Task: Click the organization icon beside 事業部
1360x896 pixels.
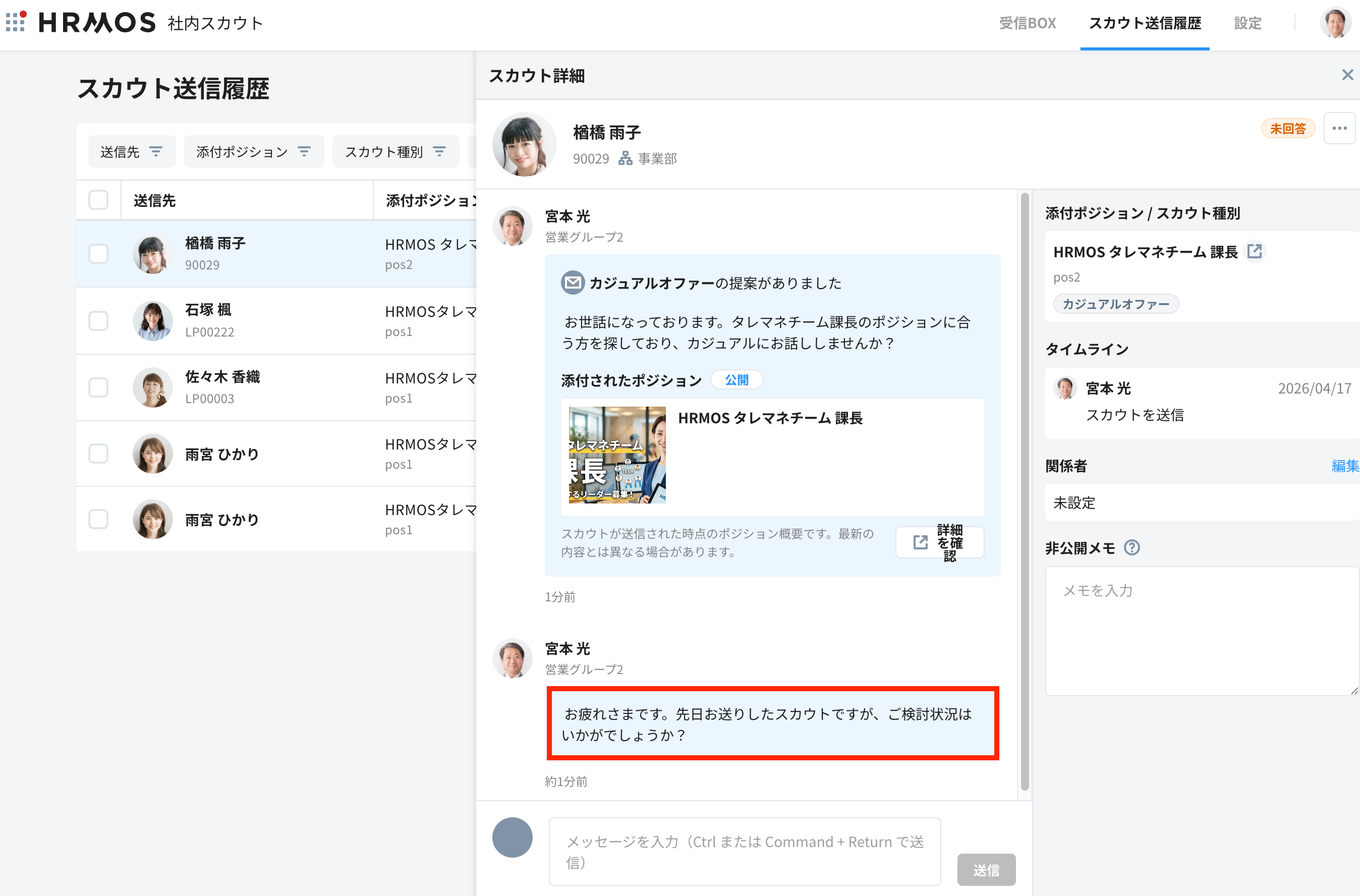Action: pos(625,158)
